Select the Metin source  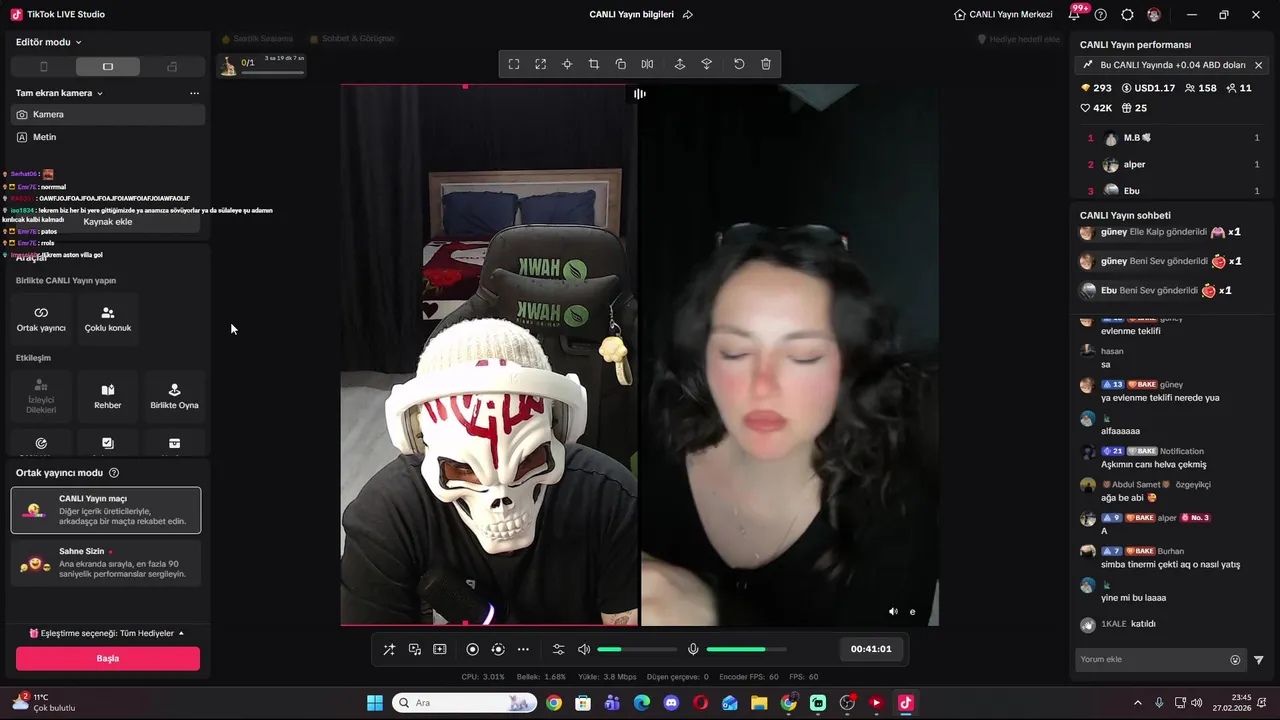[x=108, y=137]
